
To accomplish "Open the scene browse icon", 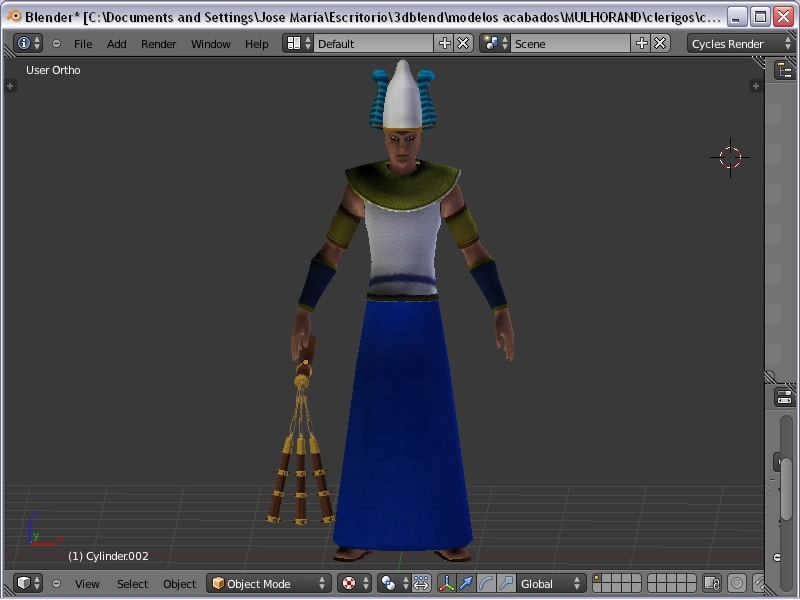I will (495, 43).
